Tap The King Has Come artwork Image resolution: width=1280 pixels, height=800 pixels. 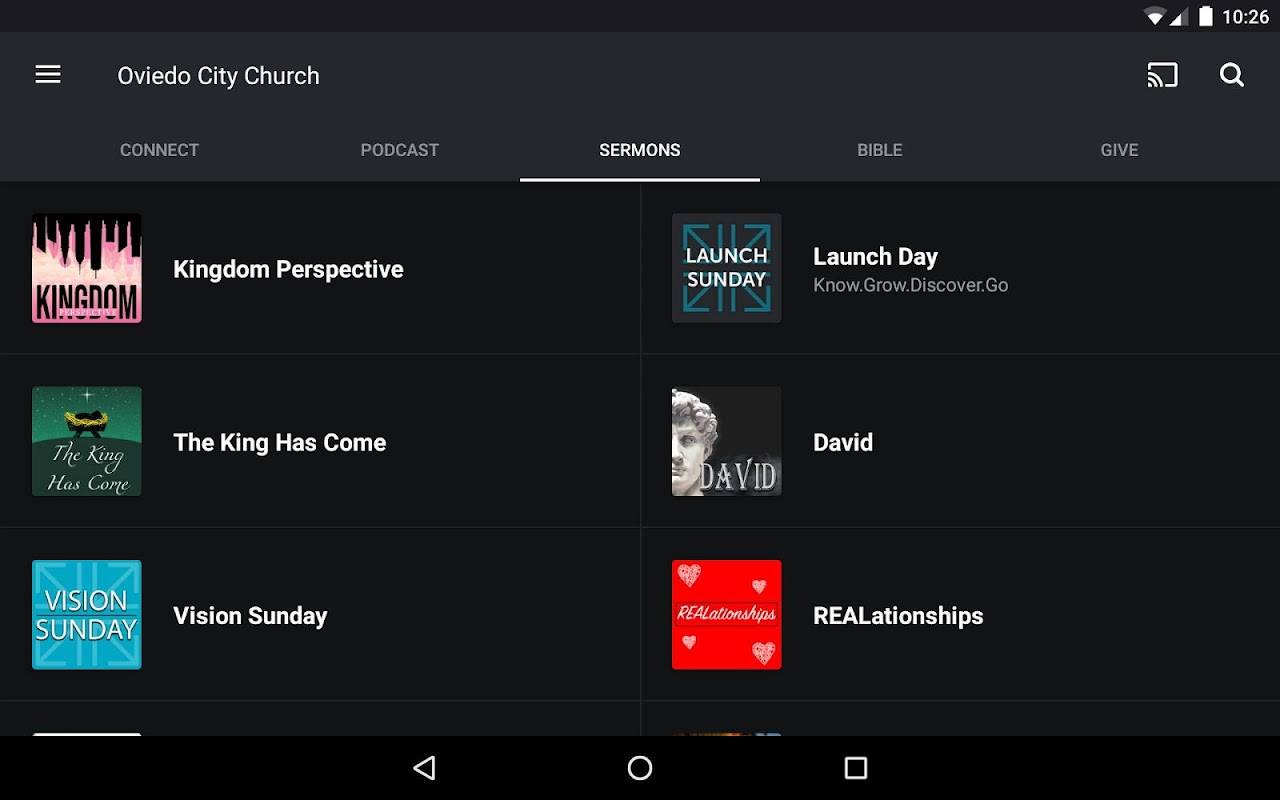coord(87,441)
